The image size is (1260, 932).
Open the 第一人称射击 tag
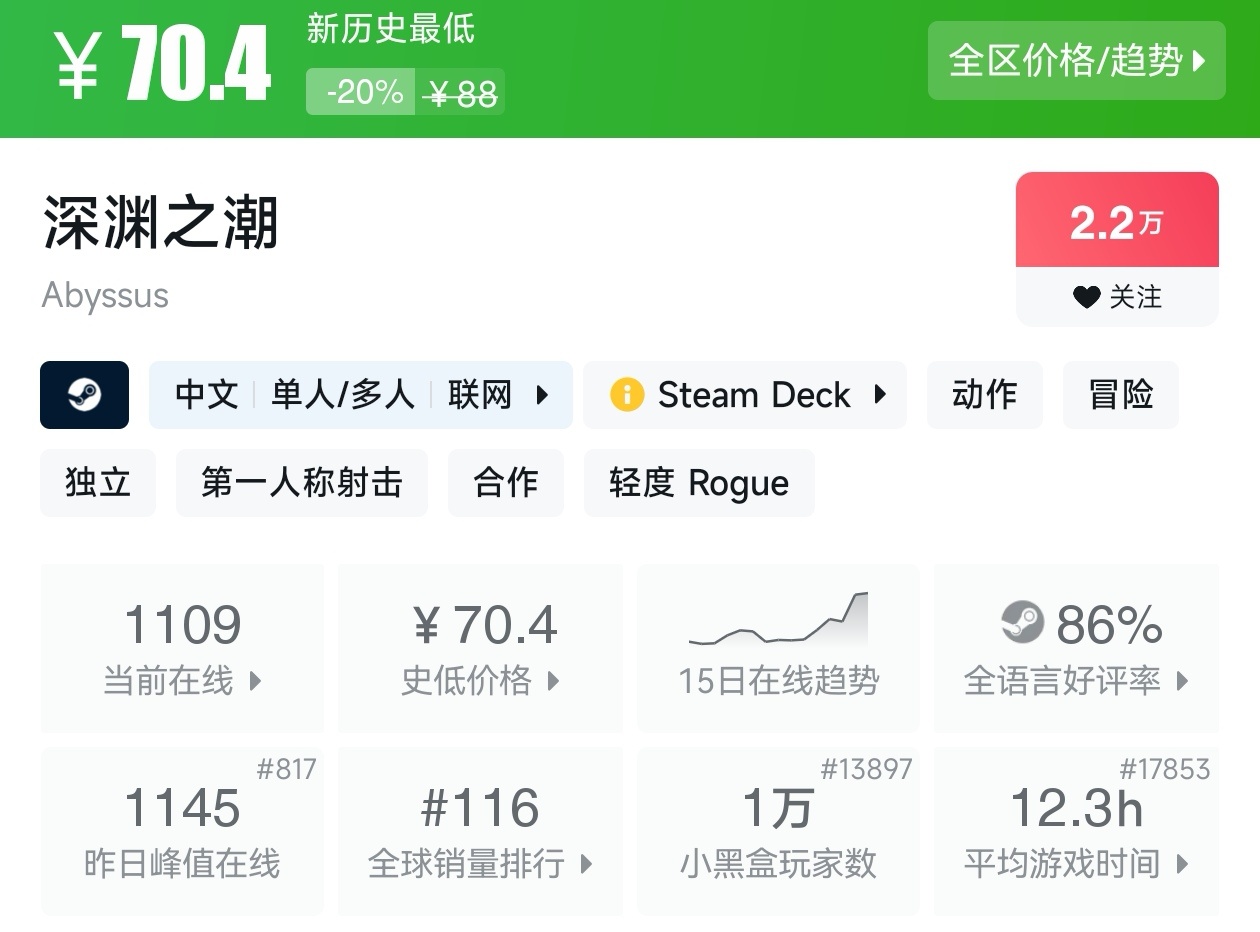pos(301,483)
